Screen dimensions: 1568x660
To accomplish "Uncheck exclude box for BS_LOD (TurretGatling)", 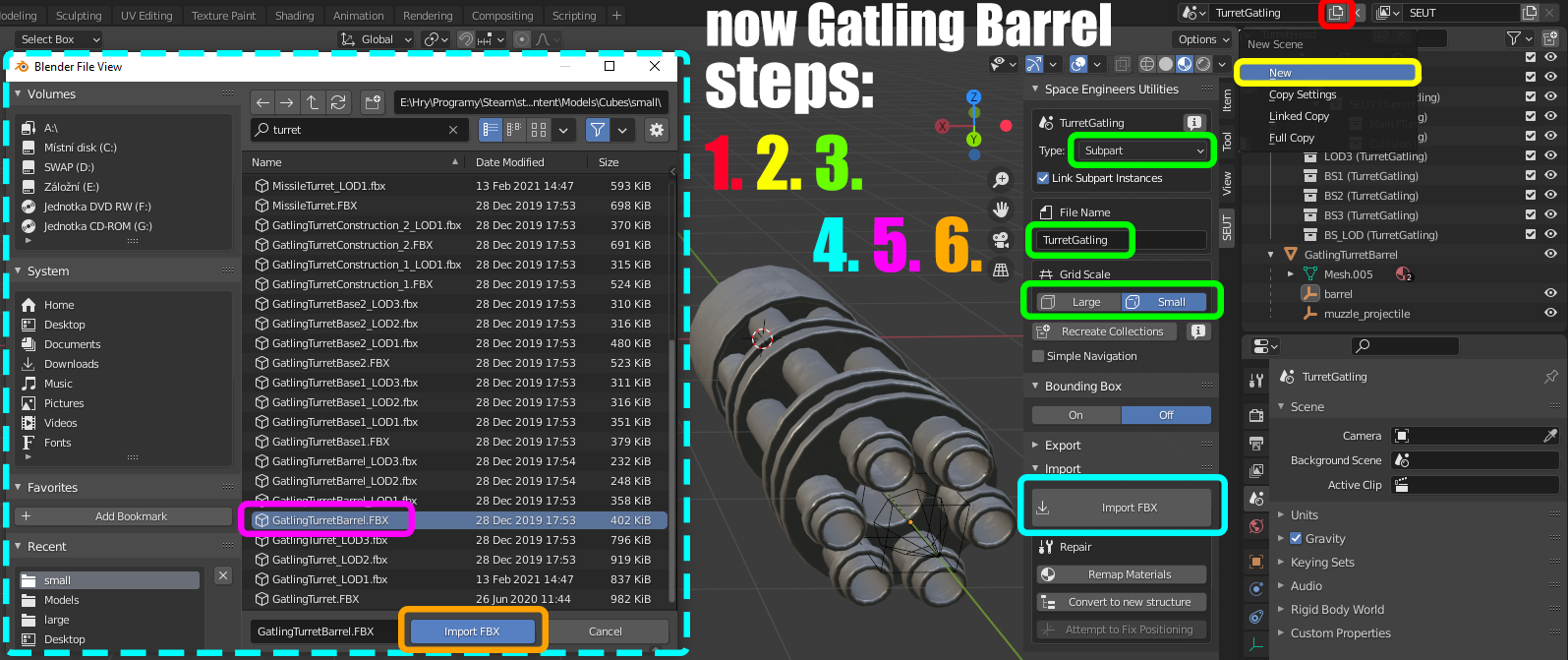I will pyautogui.click(x=1530, y=235).
